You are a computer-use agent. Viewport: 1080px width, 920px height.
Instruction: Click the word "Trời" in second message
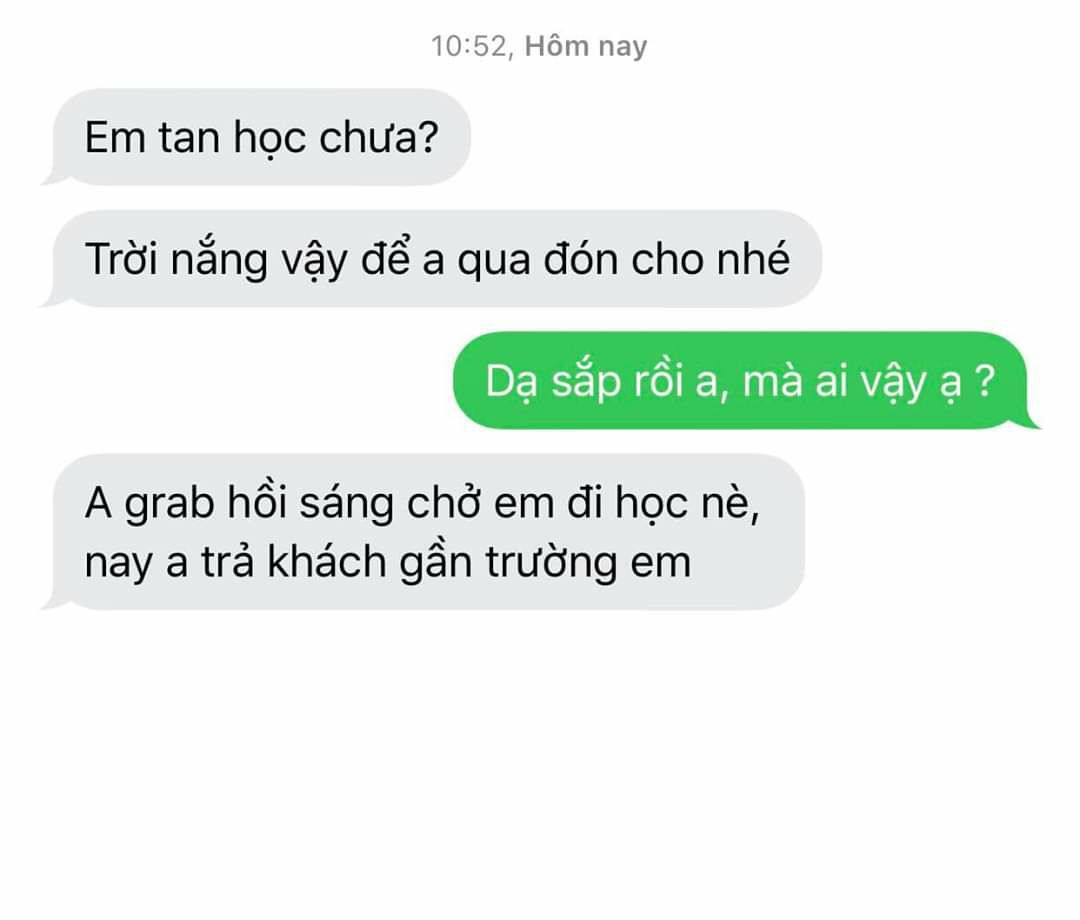point(122,260)
